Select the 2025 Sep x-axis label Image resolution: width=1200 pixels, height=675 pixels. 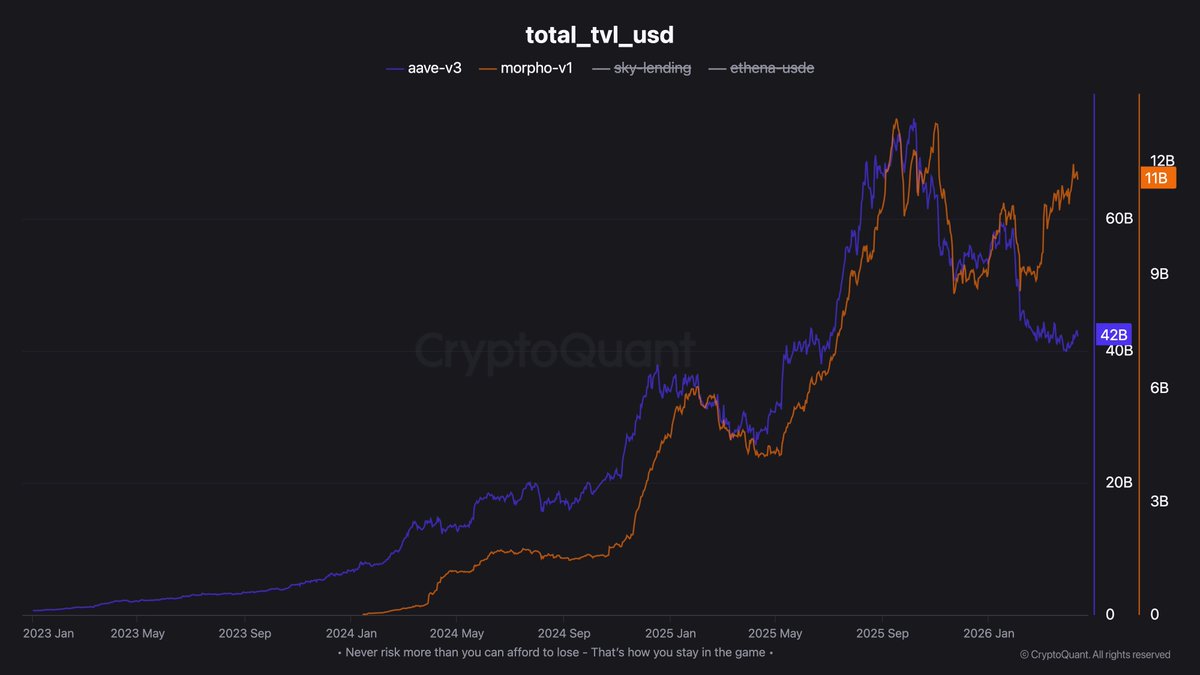tap(882, 633)
